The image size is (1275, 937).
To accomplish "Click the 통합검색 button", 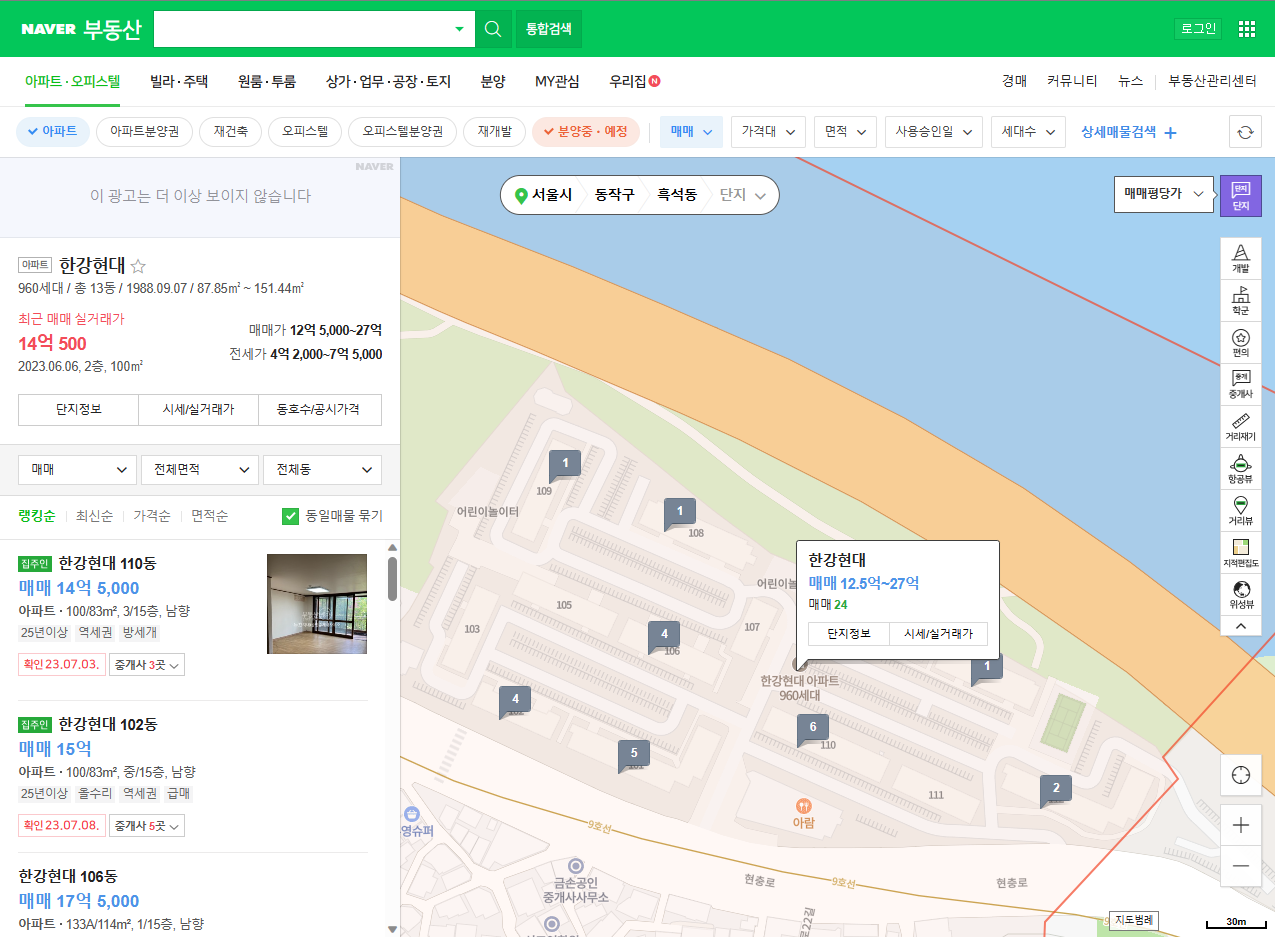I will point(549,29).
